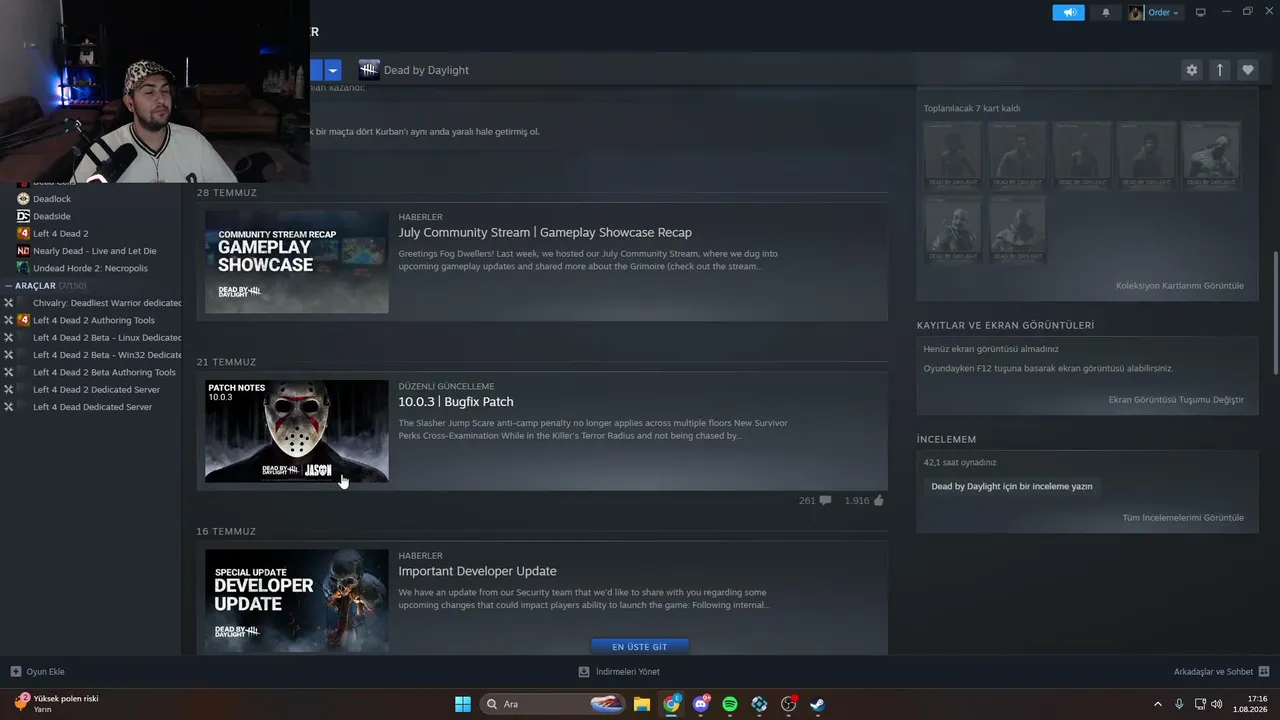
Task: Open the notifications bell
Action: pyautogui.click(x=1106, y=12)
